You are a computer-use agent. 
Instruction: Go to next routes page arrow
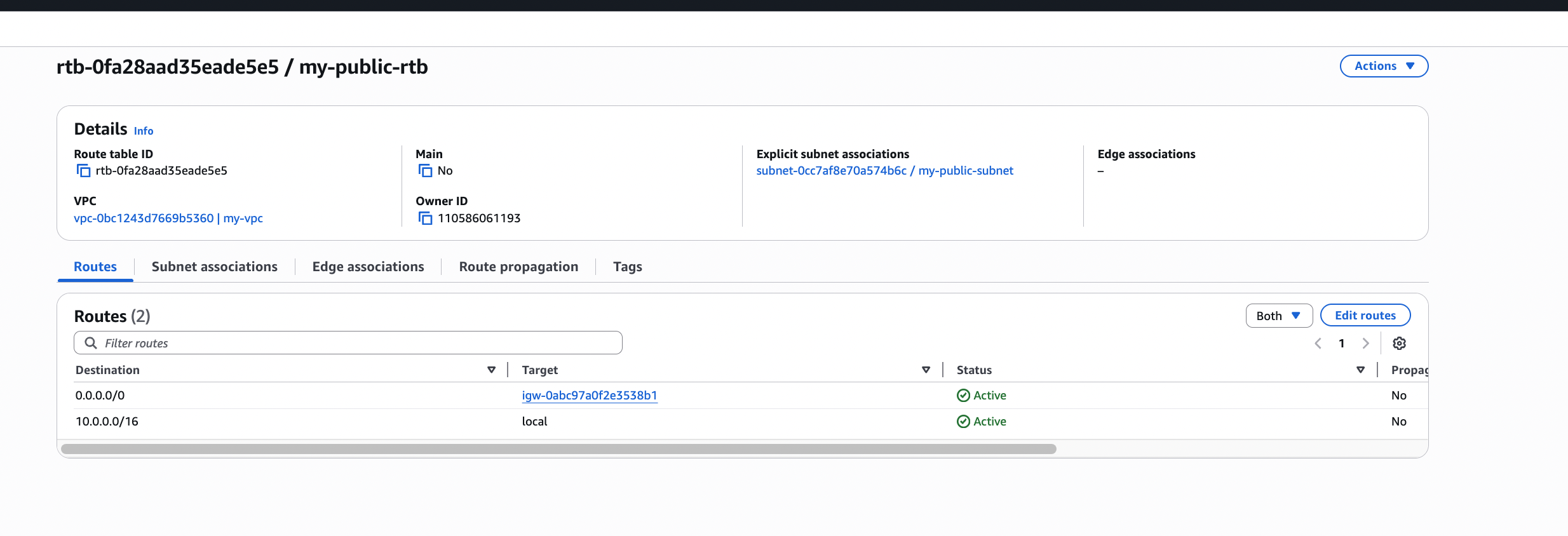(x=1365, y=344)
